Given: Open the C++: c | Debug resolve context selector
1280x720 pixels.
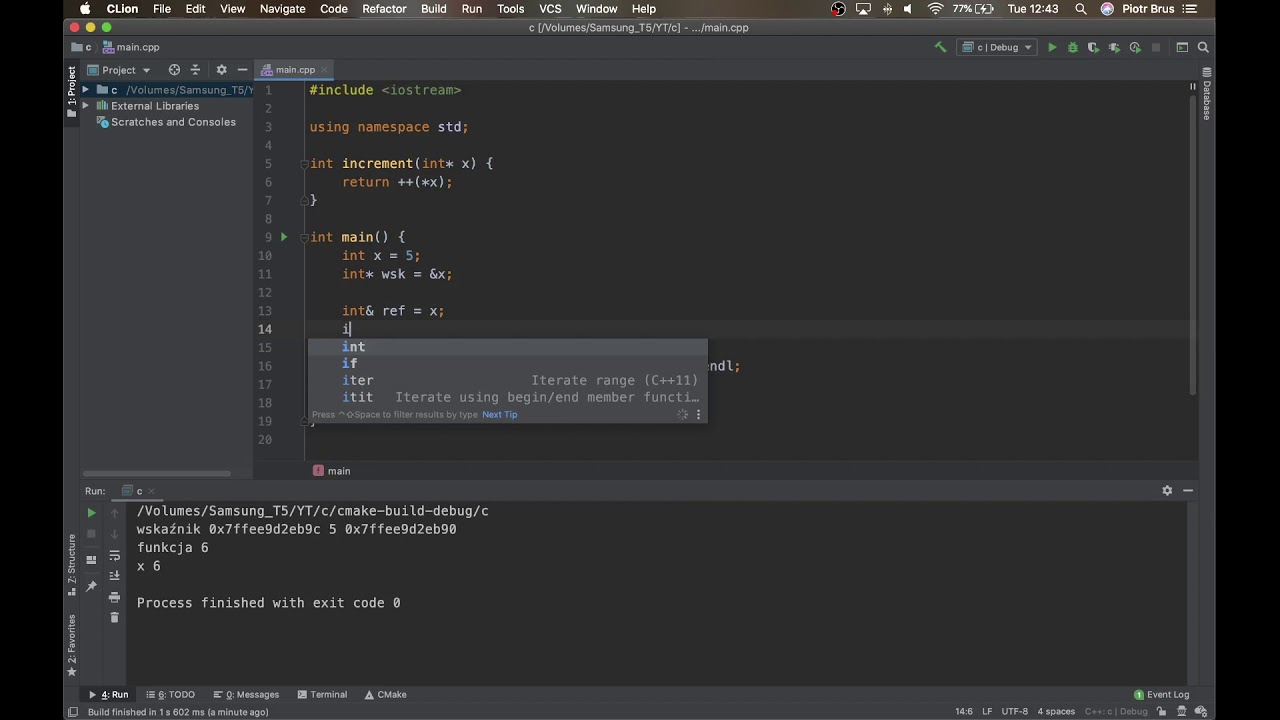Looking at the screenshot, I should (1115, 712).
